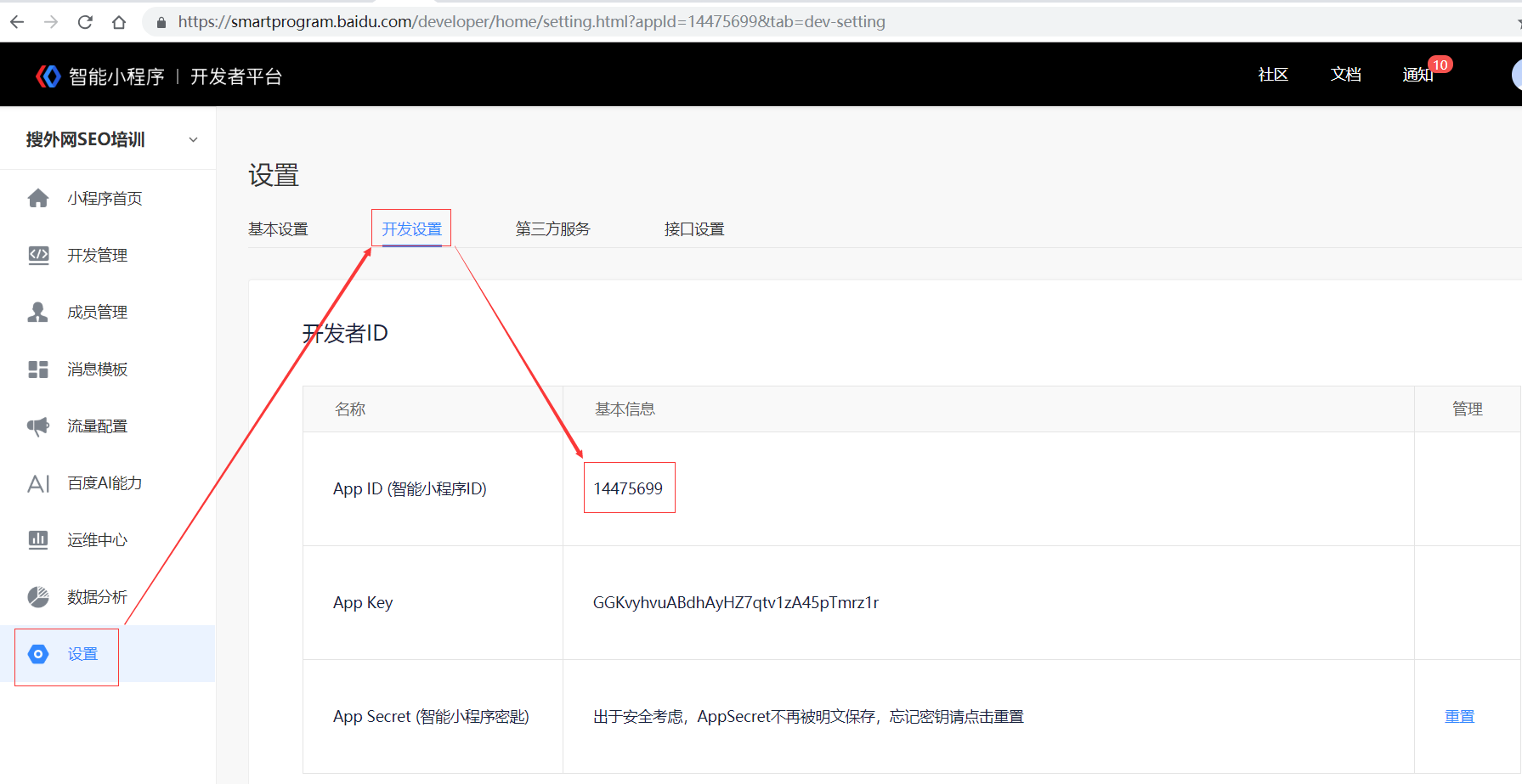
Task: Click the 重置 link for App Secret
Action: click(x=1459, y=716)
